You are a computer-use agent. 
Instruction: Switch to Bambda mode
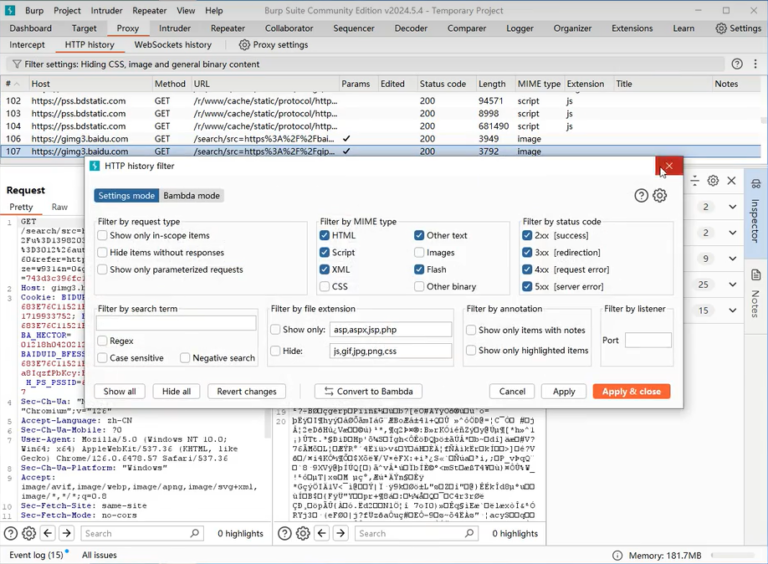coord(192,196)
